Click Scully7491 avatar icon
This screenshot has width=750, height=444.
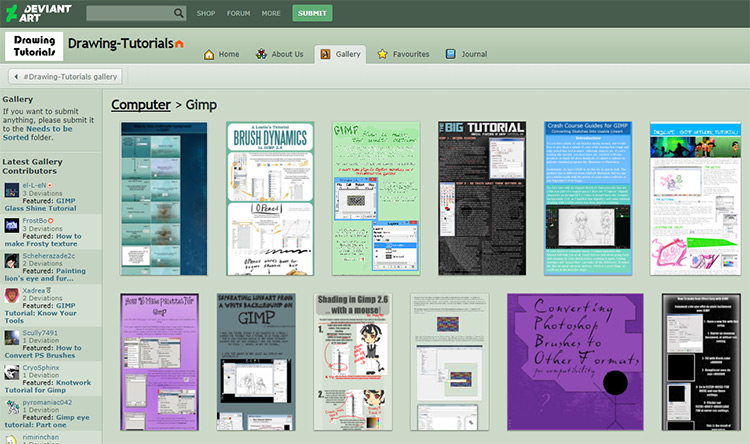click(11, 338)
